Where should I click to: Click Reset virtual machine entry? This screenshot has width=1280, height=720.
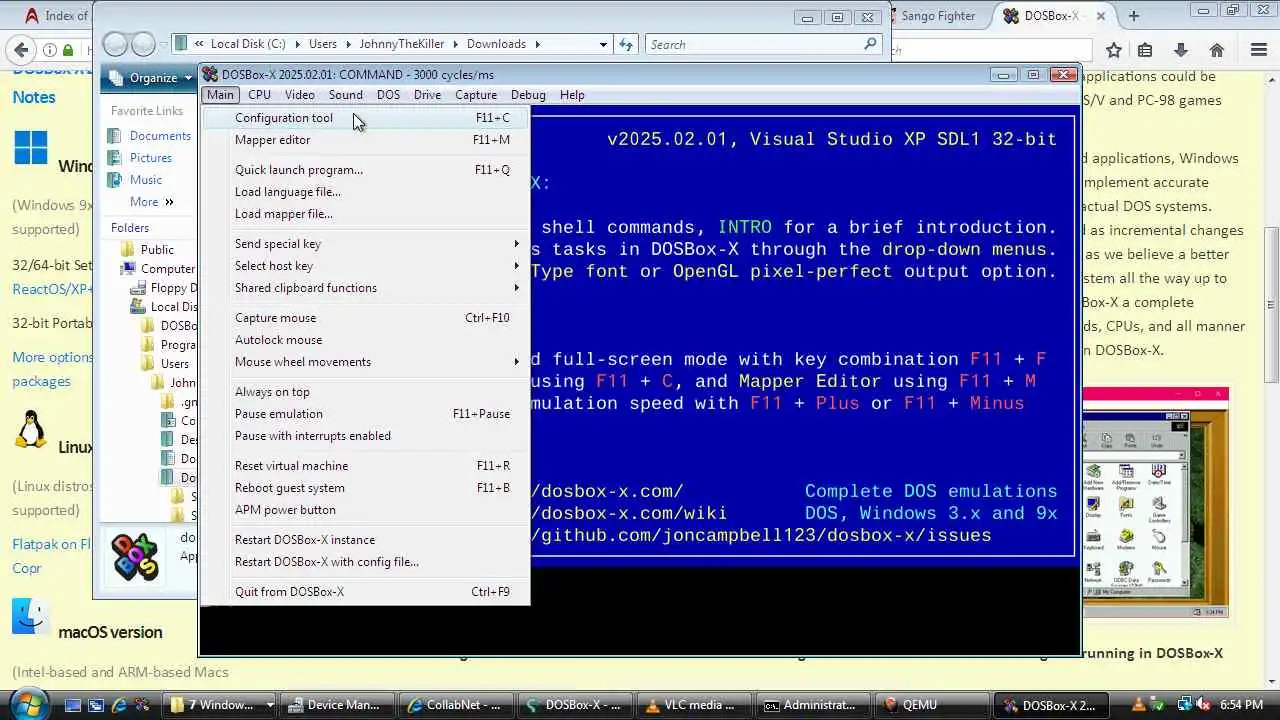point(366,466)
